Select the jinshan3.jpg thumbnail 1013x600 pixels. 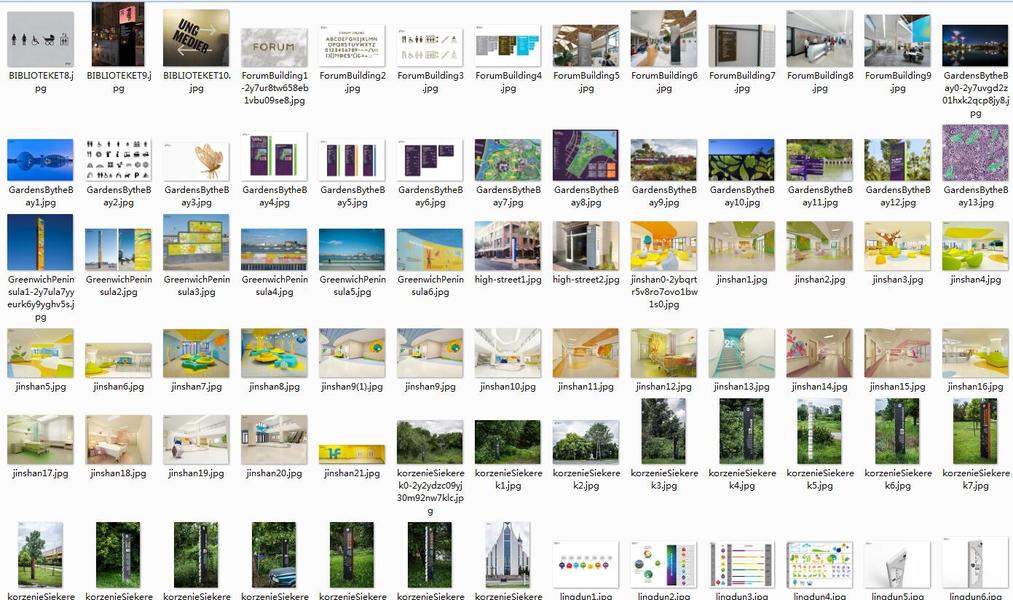(898, 246)
